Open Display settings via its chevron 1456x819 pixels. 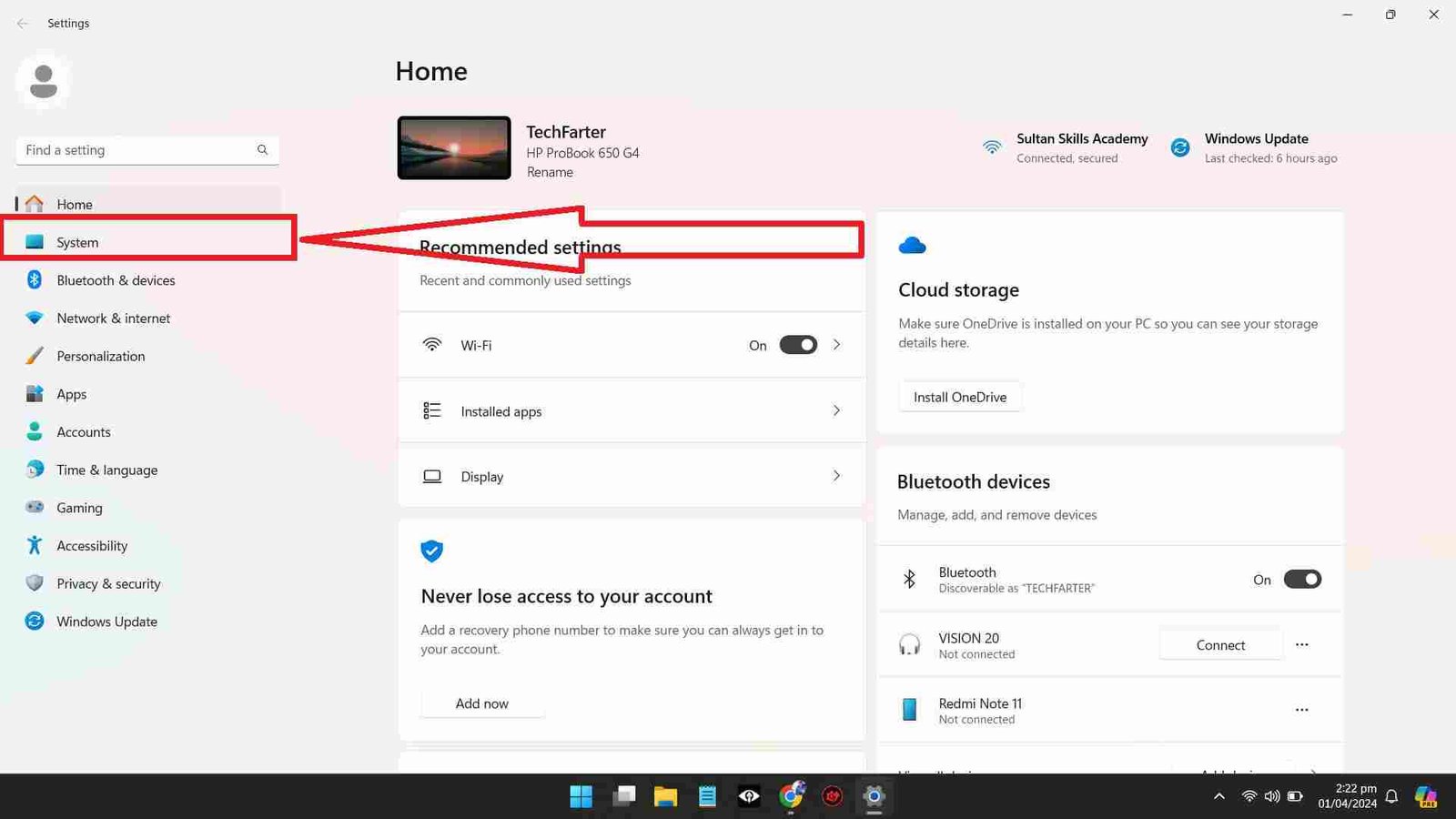click(836, 476)
